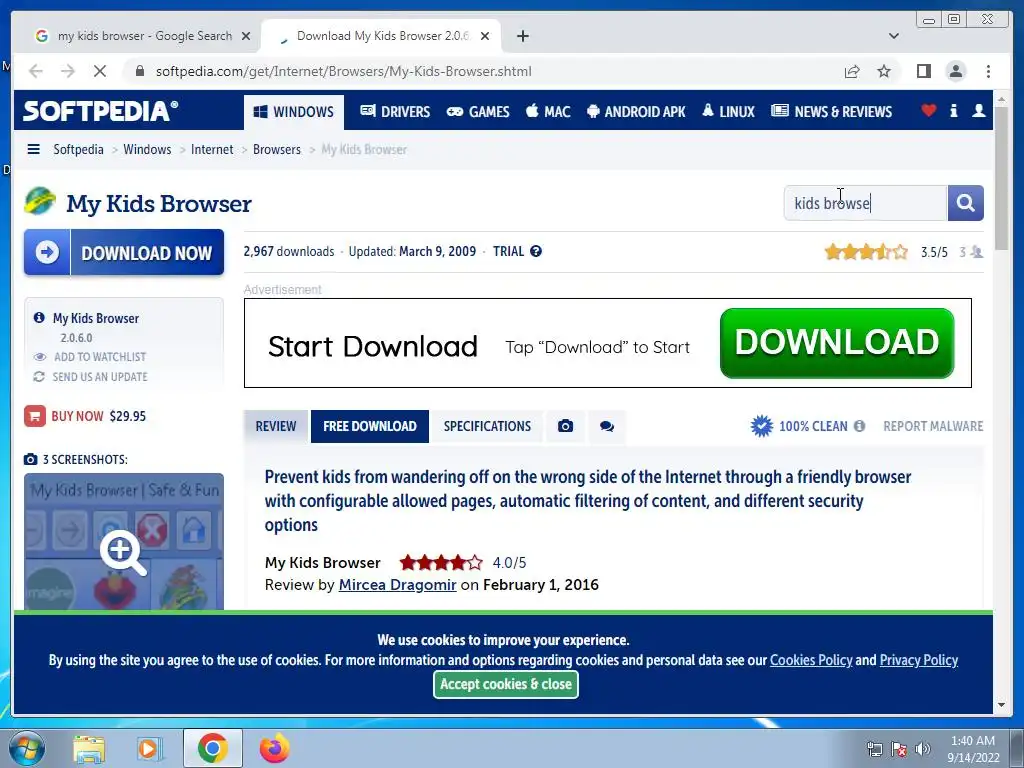Stop loading the page
The image size is (1024, 768).
click(100, 71)
